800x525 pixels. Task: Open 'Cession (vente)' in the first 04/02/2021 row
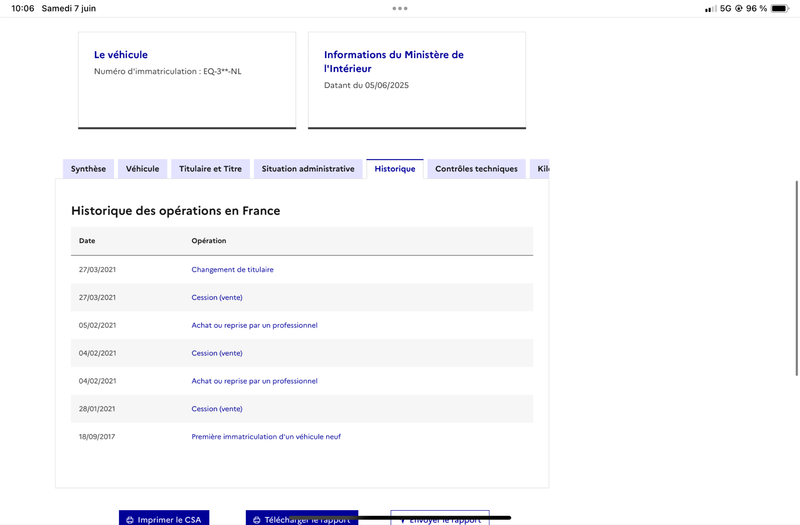pyautogui.click(x=217, y=353)
